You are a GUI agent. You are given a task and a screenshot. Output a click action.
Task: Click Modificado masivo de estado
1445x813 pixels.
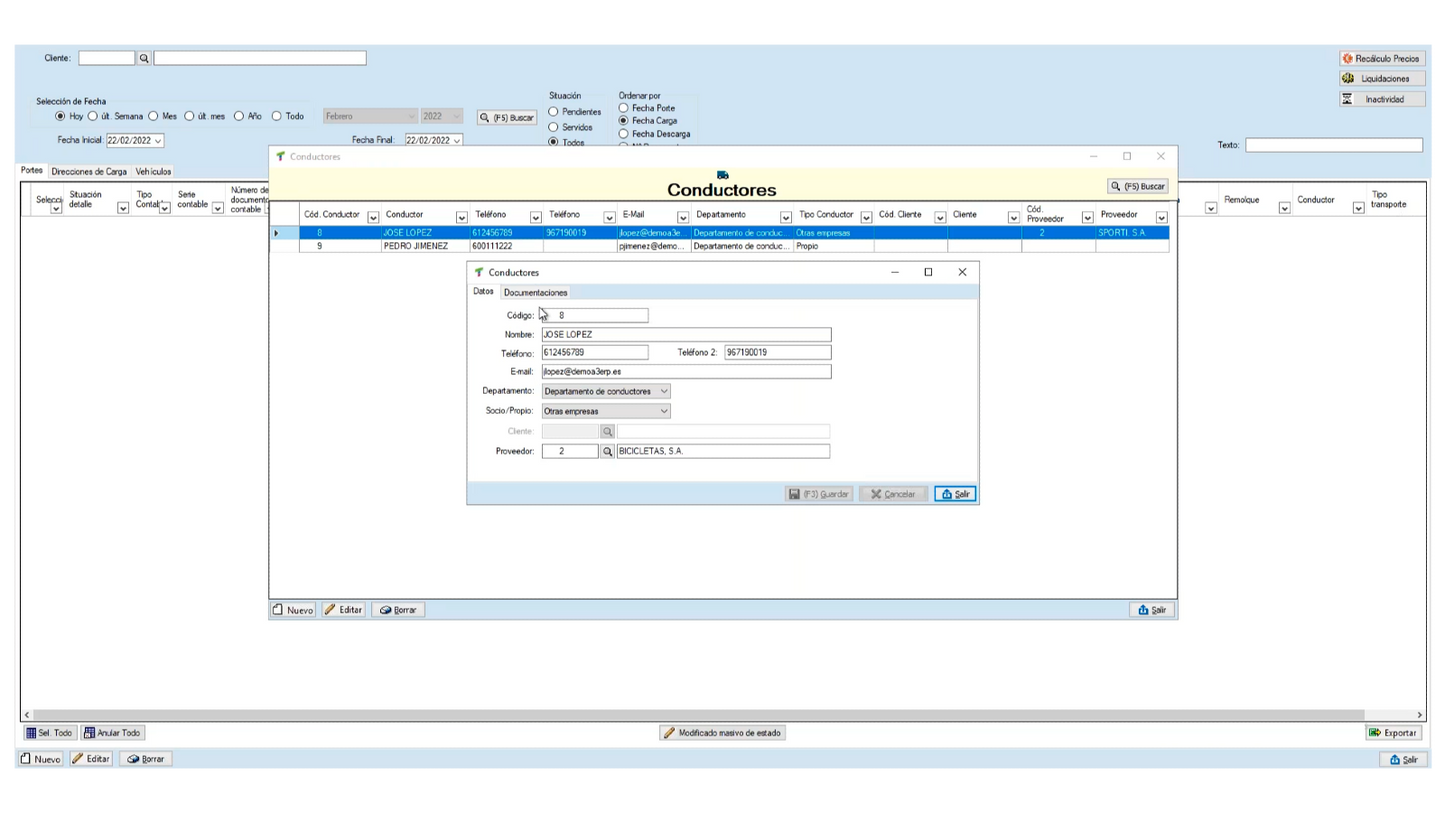pyautogui.click(x=722, y=733)
